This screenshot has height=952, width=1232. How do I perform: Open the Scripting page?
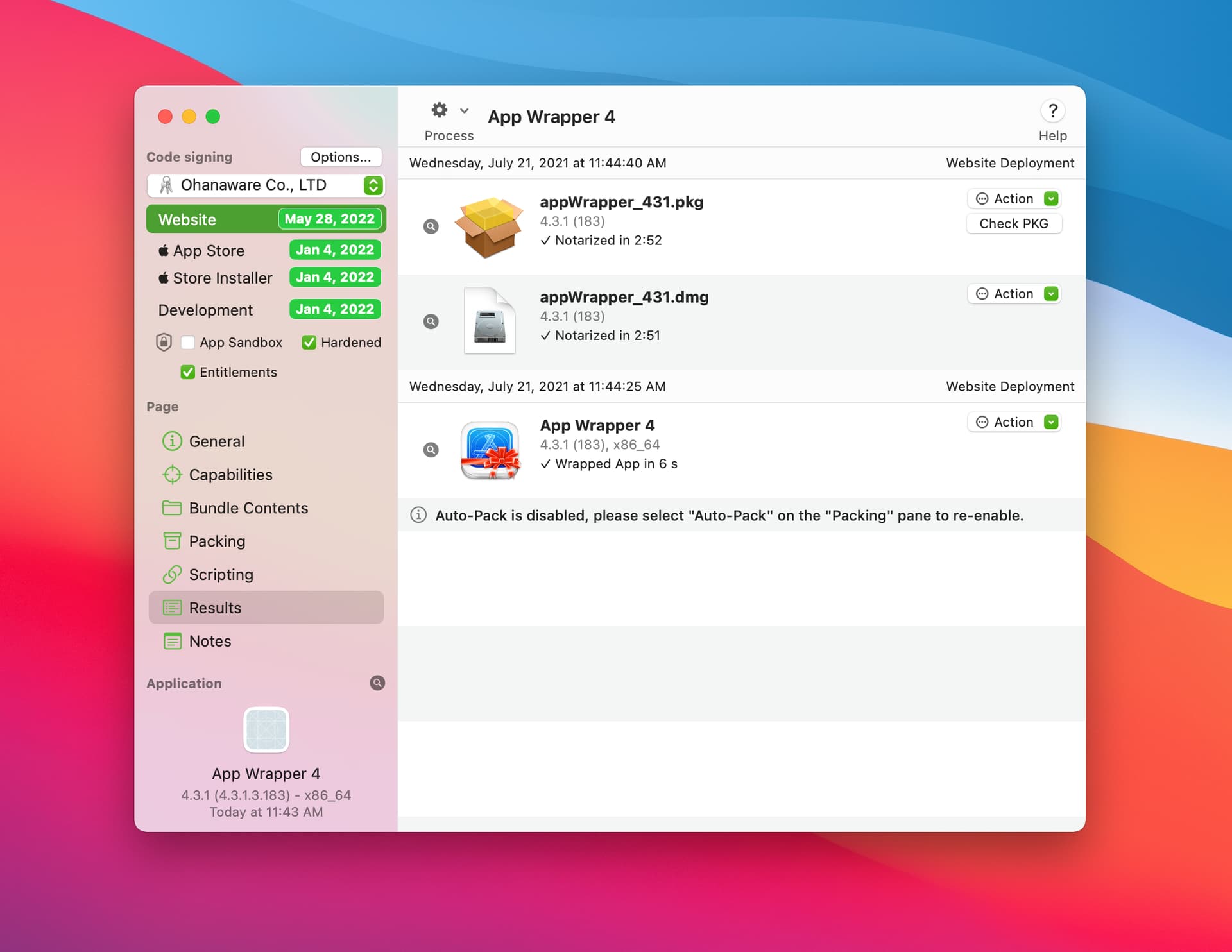pos(266,575)
